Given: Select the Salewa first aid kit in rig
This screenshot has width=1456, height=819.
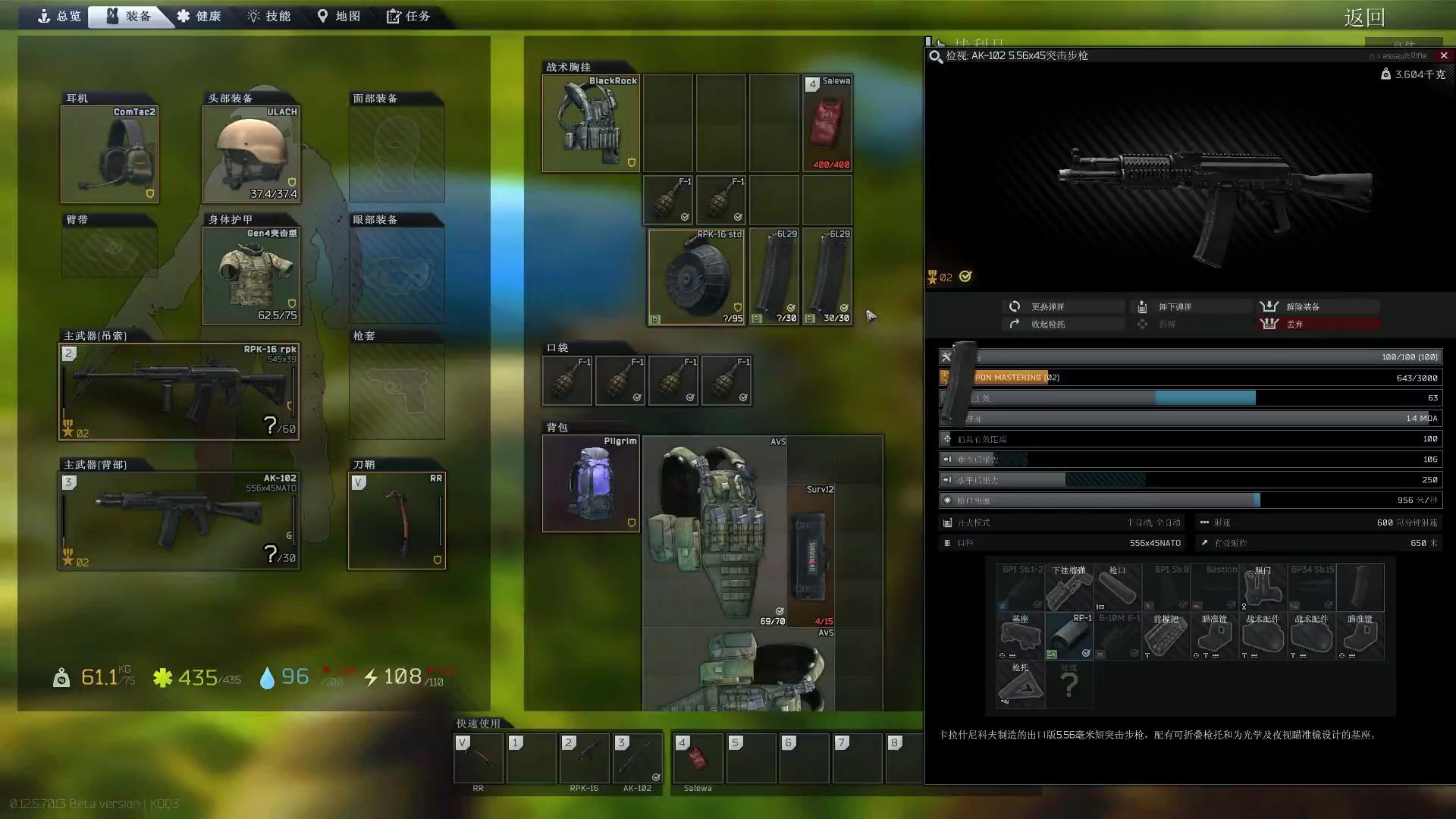Looking at the screenshot, I should tap(827, 123).
